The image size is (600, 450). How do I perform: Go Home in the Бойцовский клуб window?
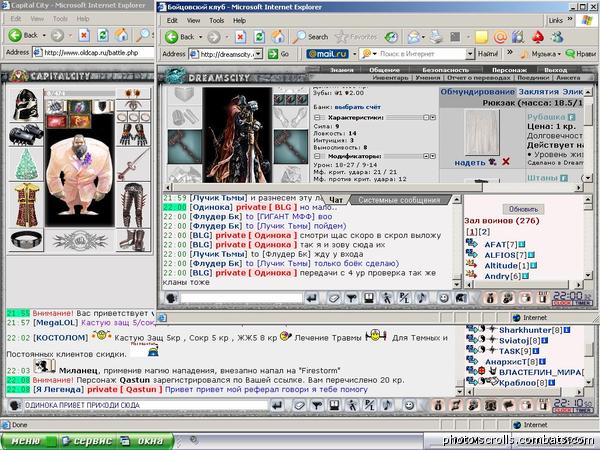[278, 37]
